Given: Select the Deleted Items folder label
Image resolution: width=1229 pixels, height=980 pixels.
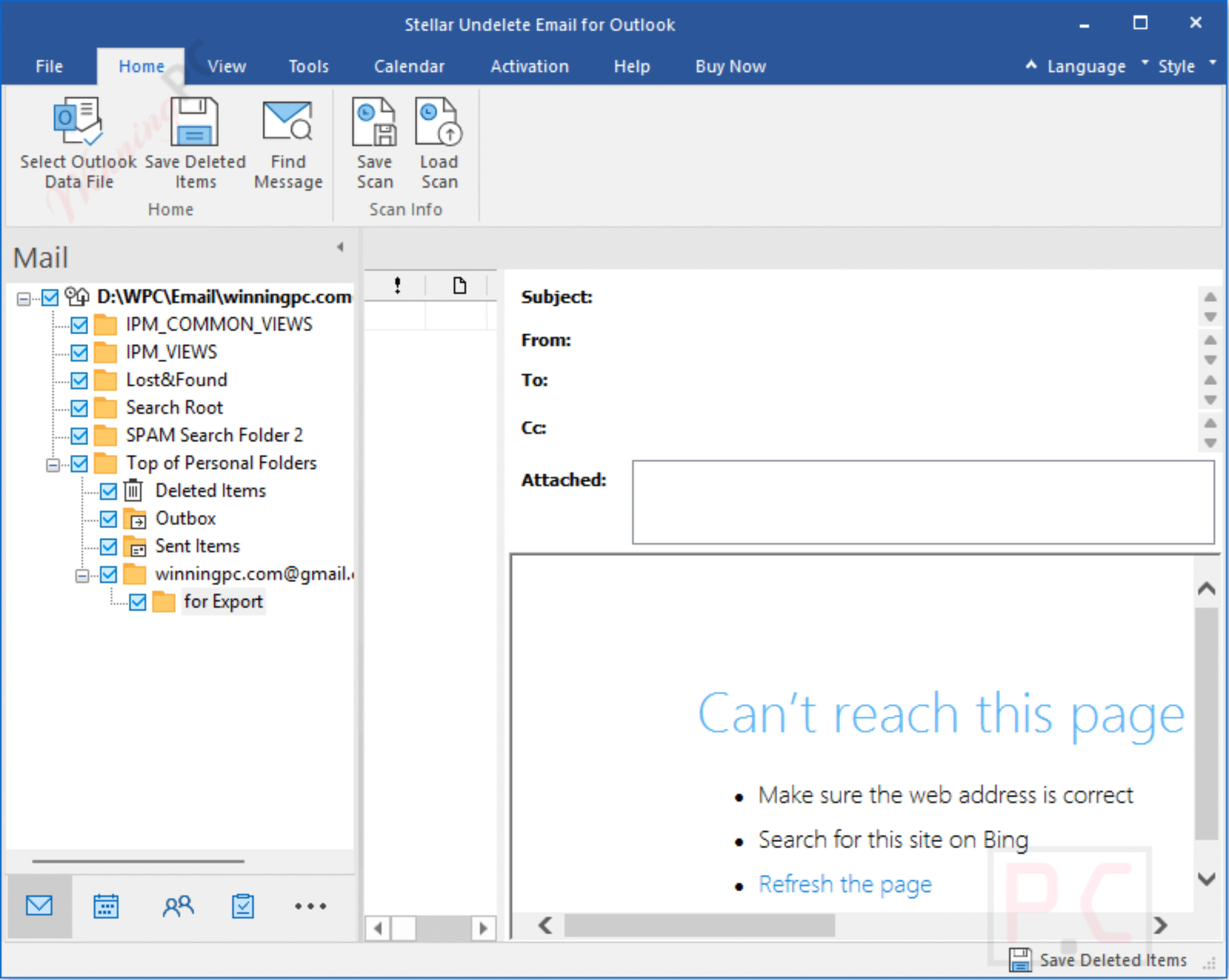Looking at the screenshot, I should tap(210, 491).
